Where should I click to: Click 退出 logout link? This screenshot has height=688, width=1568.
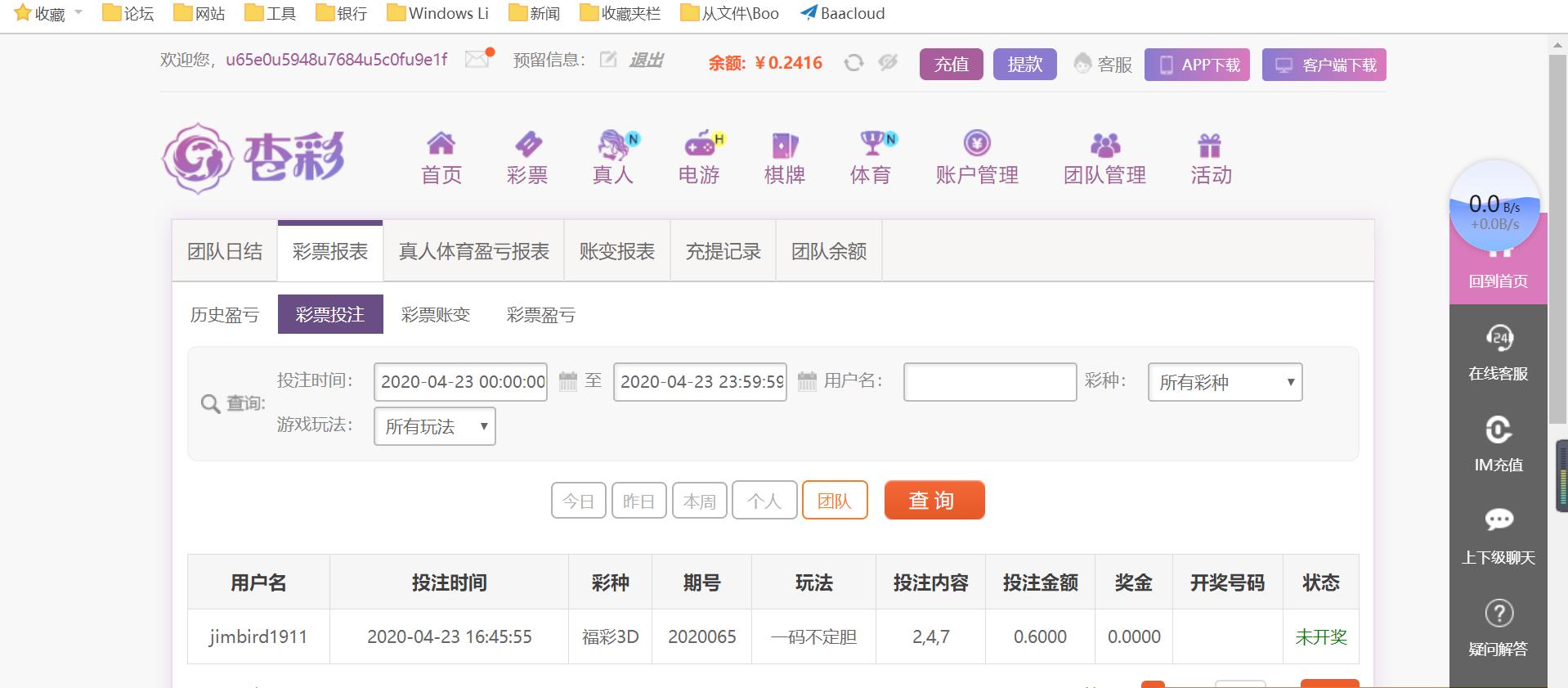click(646, 60)
